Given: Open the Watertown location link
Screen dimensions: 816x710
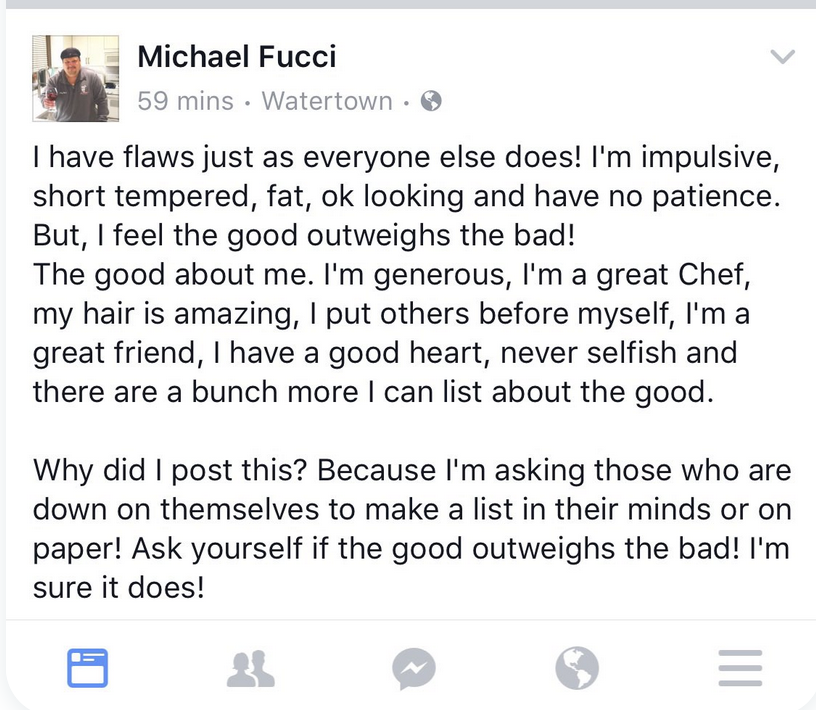Looking at the screenshot, I should coord(327,101).
